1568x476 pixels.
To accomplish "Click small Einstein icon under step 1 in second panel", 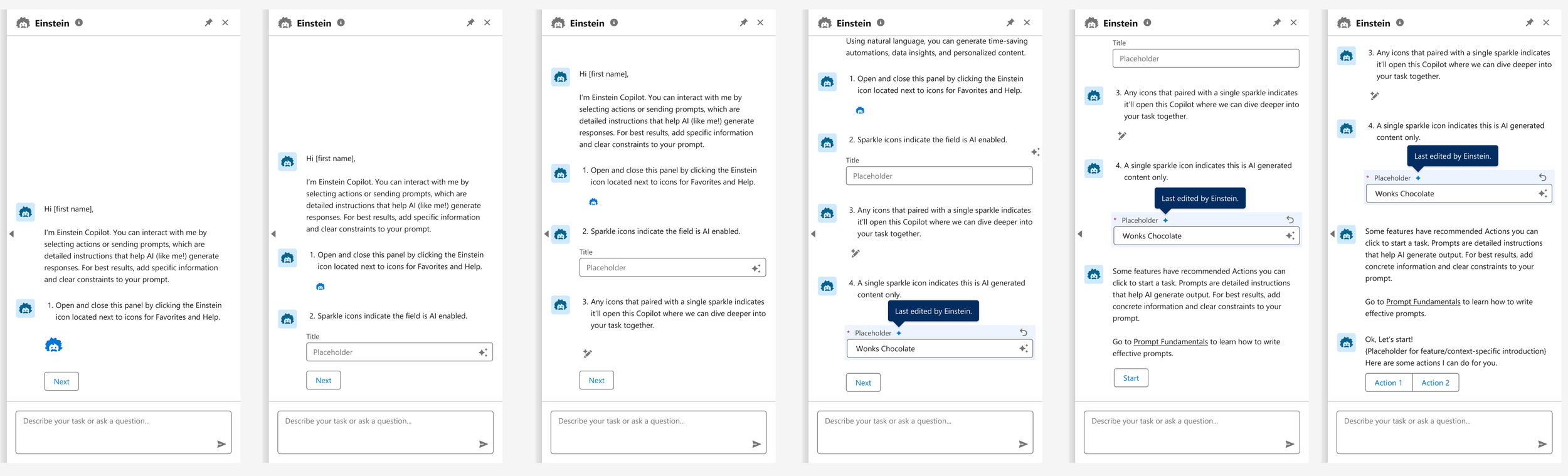I will click(320, 287).
